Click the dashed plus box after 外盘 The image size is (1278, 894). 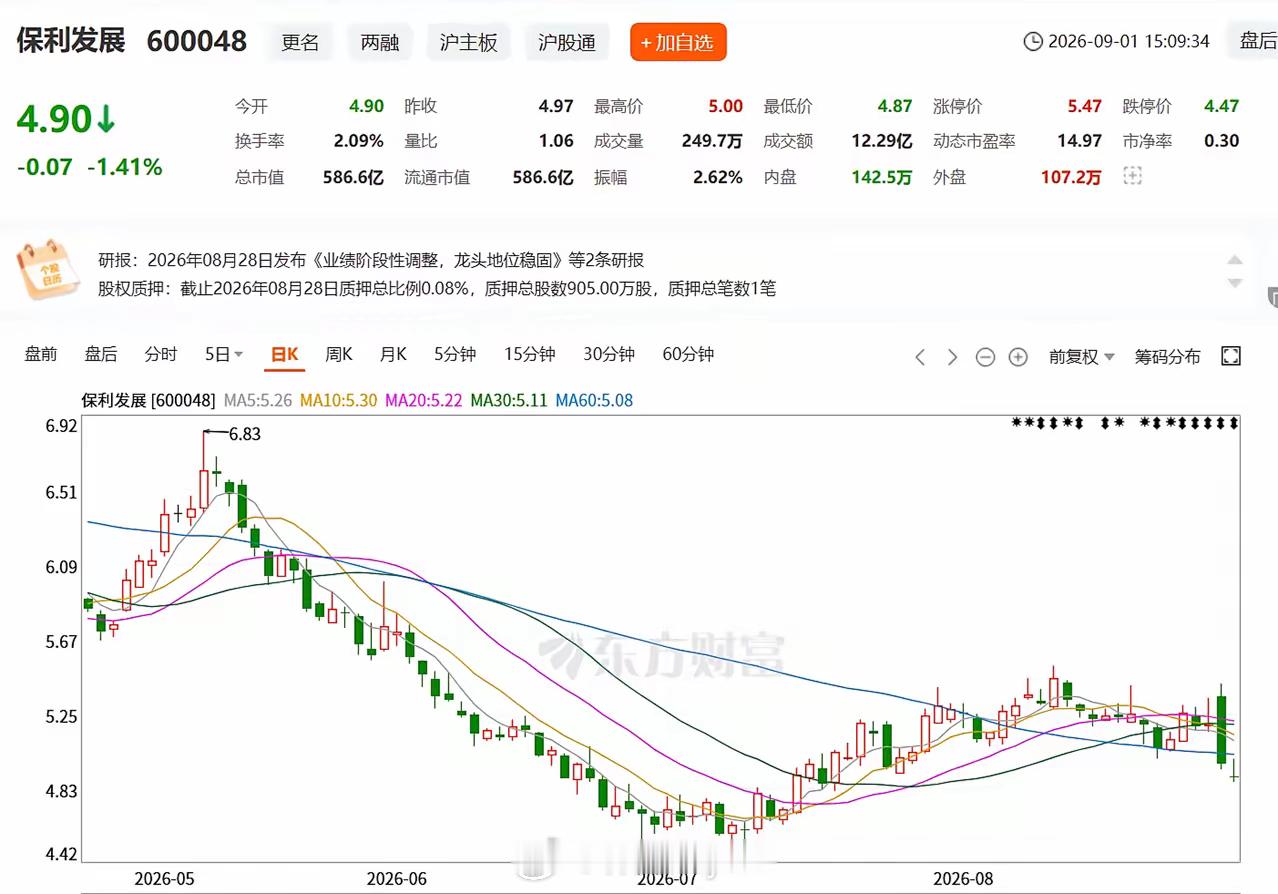1132,176
